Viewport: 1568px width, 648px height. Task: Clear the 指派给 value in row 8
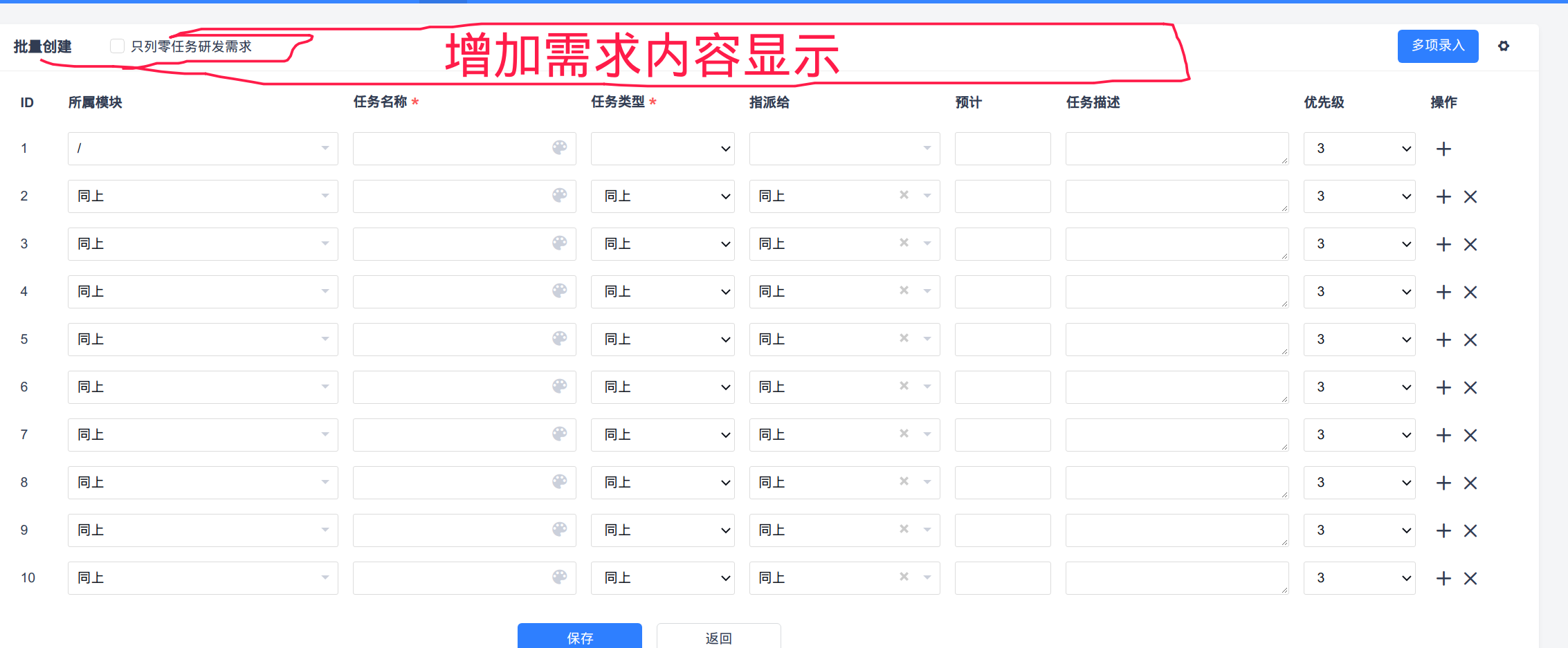[904, 481]
